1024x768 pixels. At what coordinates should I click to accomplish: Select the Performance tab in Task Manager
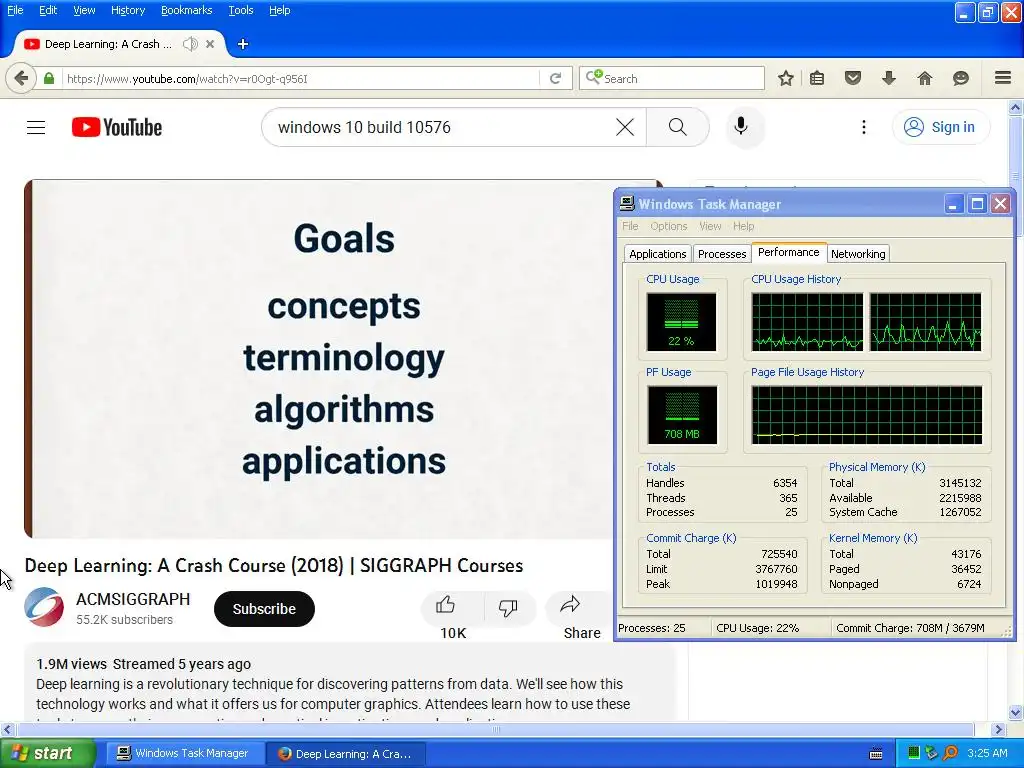pos(788,252)
